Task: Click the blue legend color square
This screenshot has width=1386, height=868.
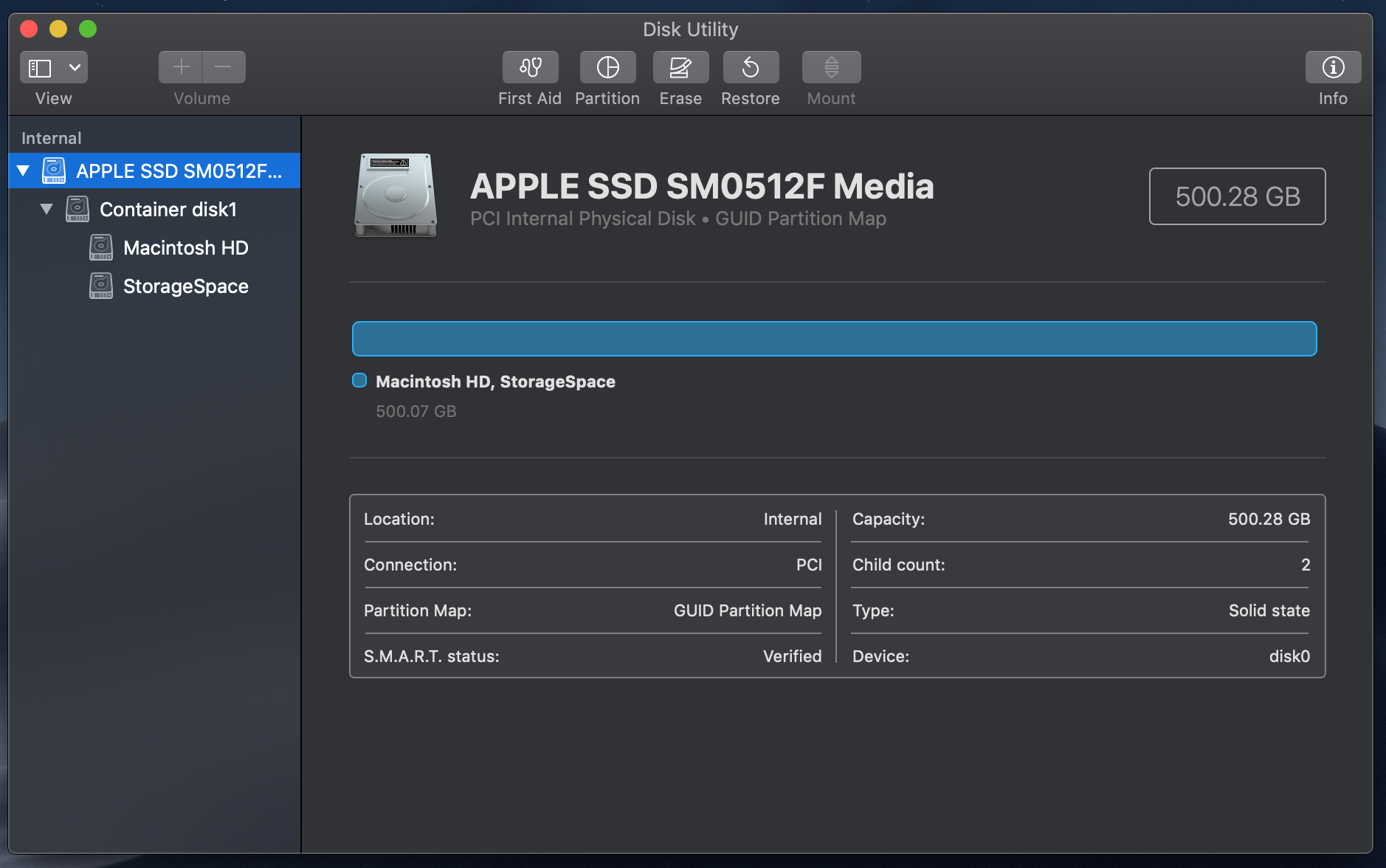Action: click(359, 380)
